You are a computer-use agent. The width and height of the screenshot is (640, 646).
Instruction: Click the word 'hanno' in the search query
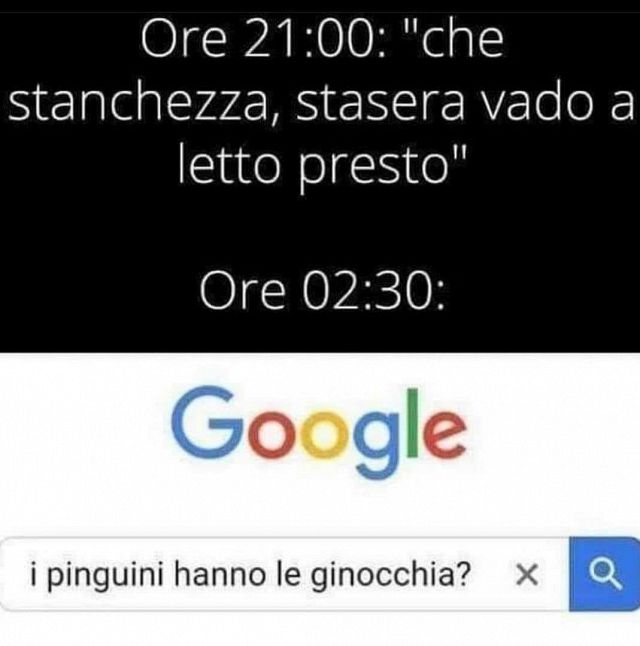pos(220,574)
